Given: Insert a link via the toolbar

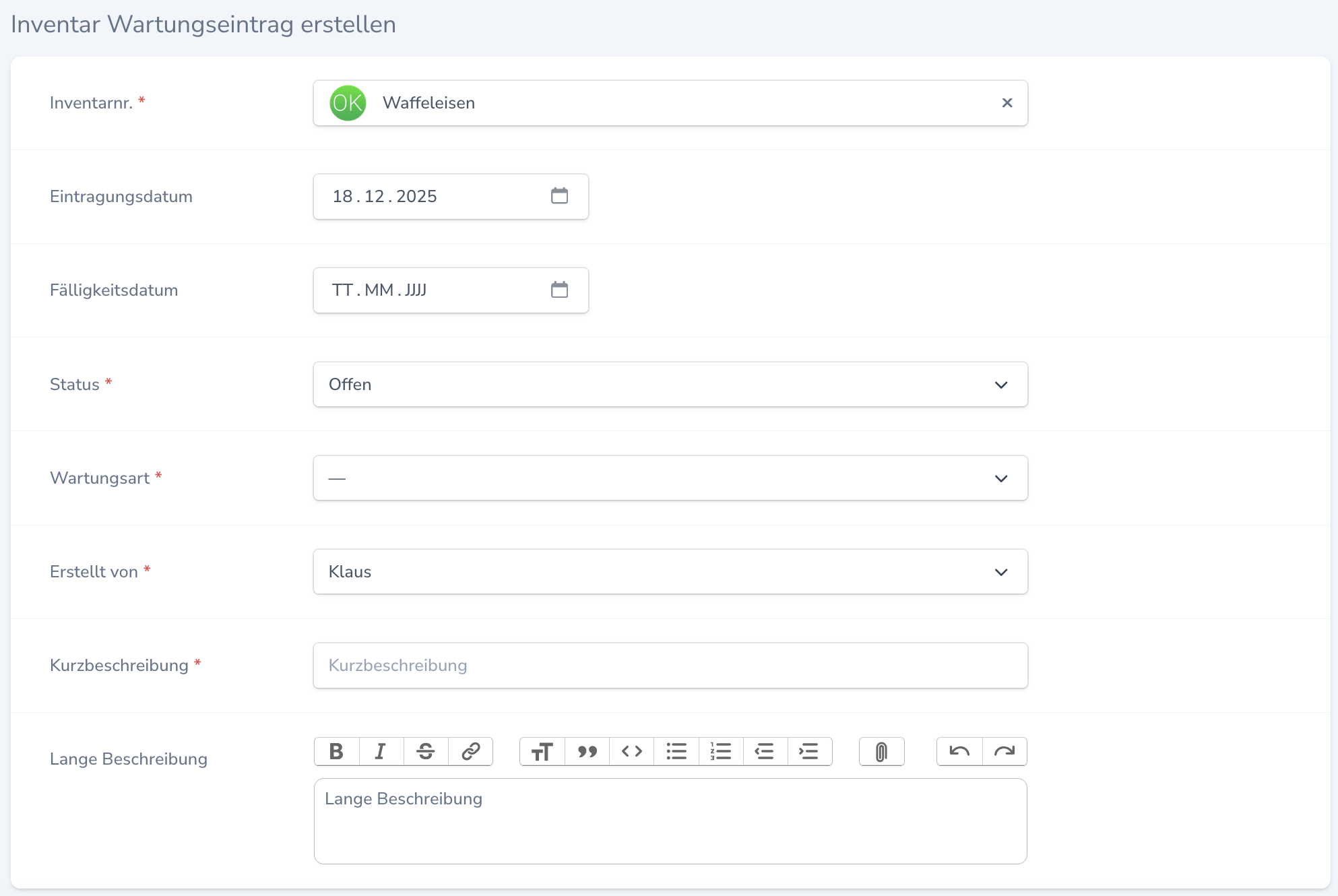Looking at the screenshot, I should (470, 751).
